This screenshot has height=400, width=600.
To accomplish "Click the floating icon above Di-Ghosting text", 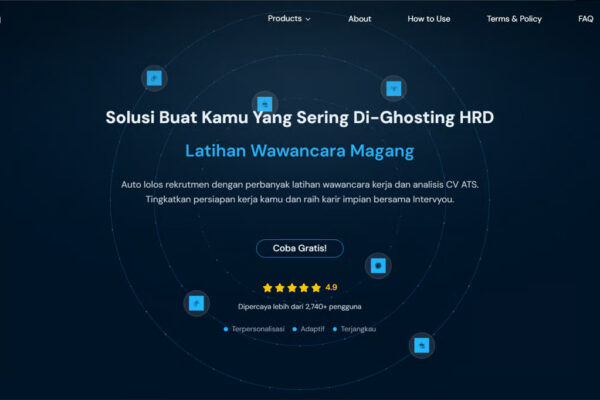I will click(394, 88).
